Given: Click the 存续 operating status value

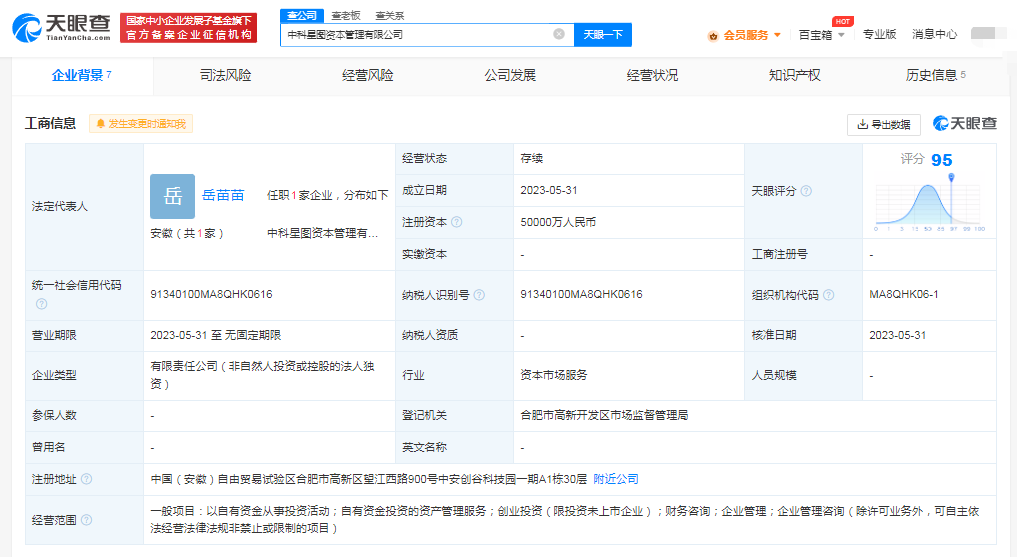Looking at the screenshot, I should pos(532,158).
